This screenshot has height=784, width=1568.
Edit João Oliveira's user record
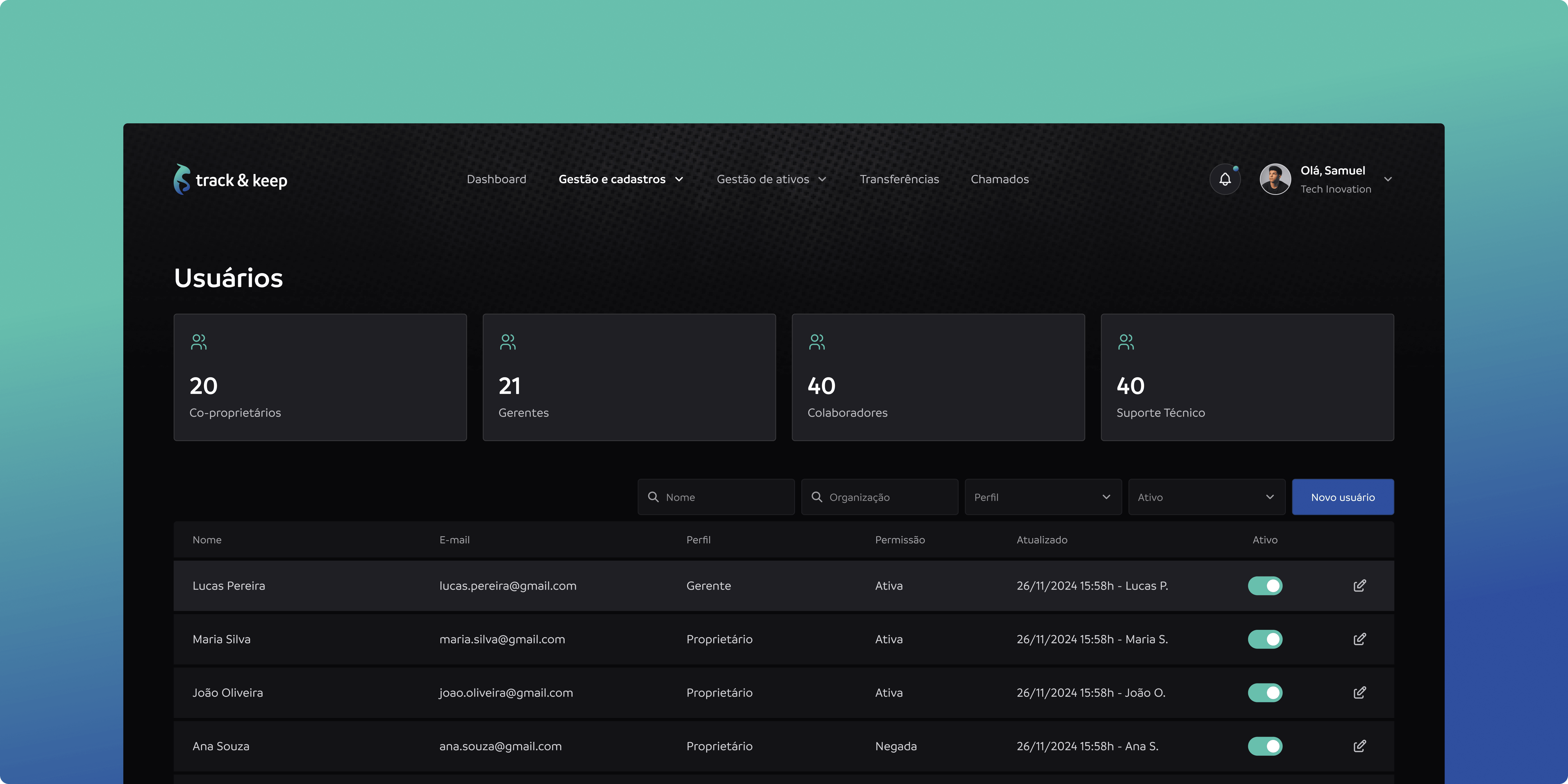pos(1359,693)
